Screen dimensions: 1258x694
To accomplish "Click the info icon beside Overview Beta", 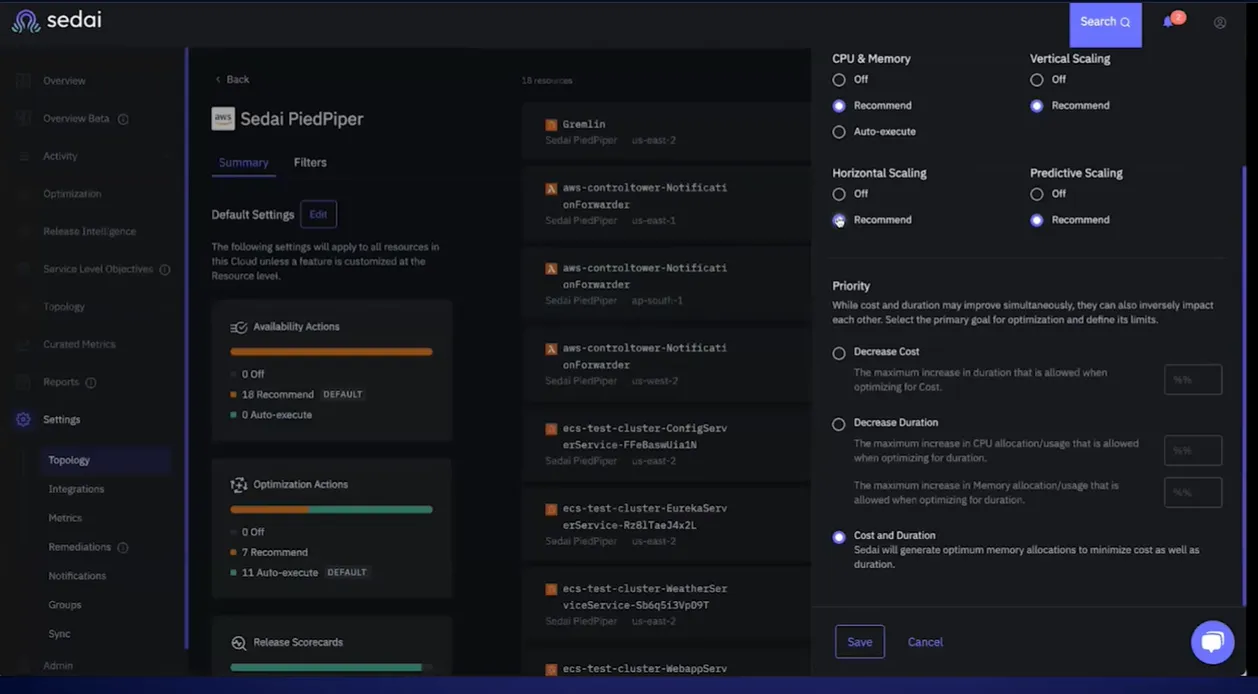I will pos(123,119).
